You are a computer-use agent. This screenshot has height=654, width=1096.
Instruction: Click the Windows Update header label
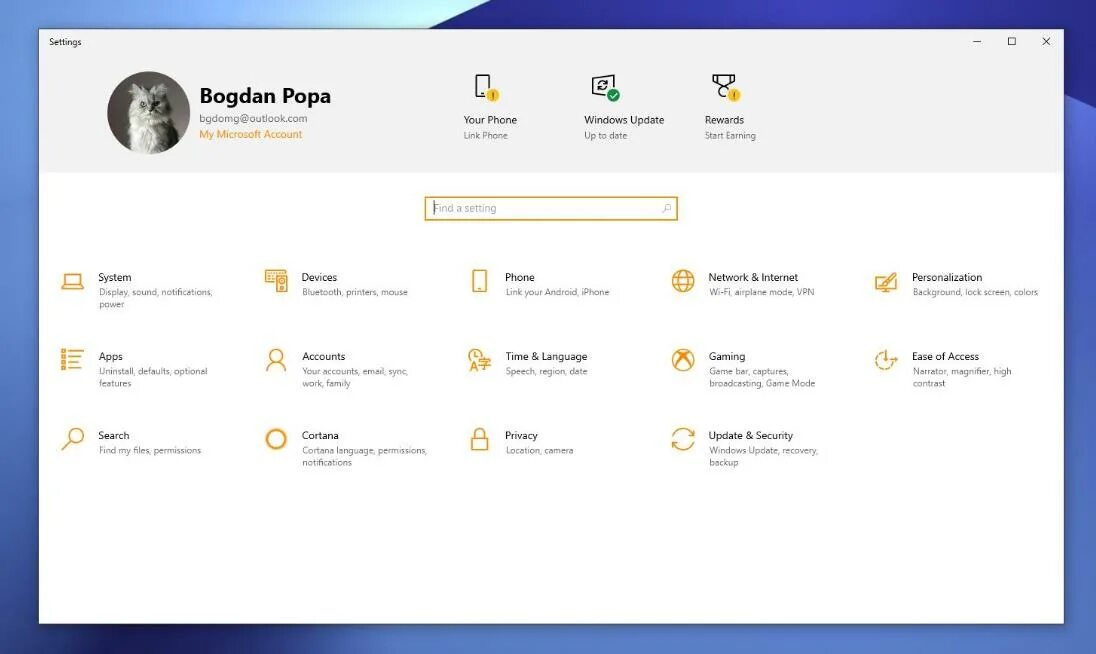click(x=624, y=120)
